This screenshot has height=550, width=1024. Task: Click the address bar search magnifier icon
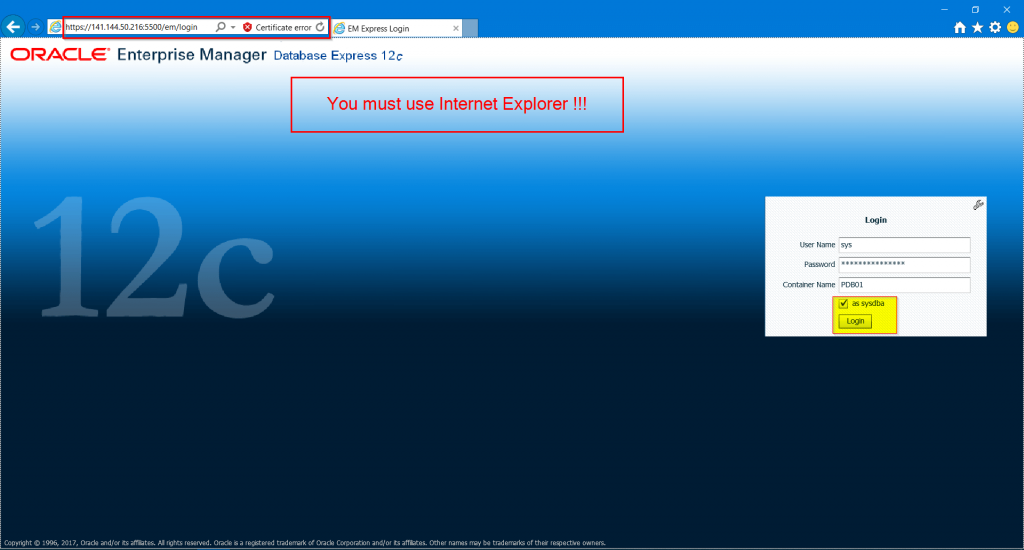pyautogui.click(x=220, y=27)
